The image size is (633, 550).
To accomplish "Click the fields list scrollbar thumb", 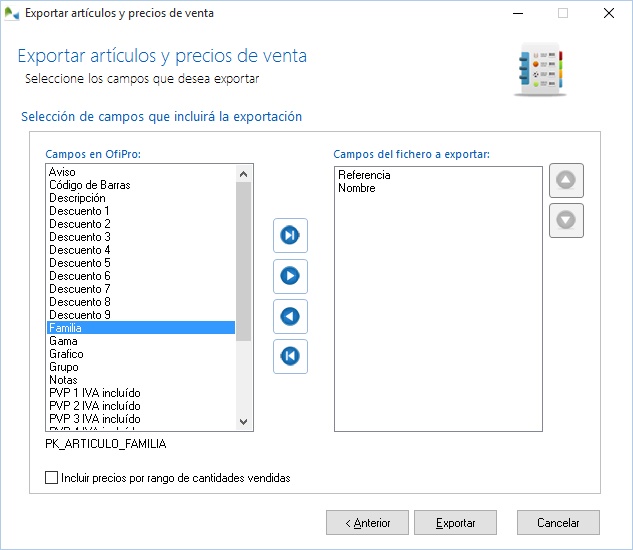I will click(243, 262).
